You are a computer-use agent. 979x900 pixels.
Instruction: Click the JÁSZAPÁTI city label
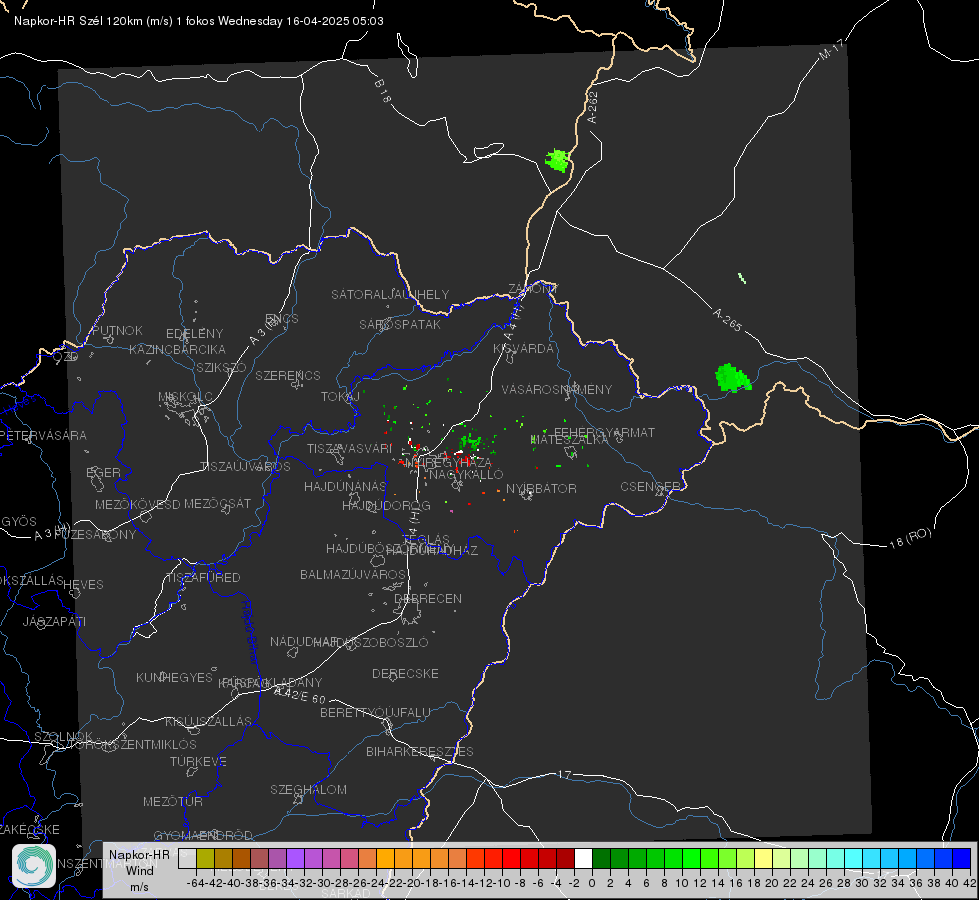point(54,621)
